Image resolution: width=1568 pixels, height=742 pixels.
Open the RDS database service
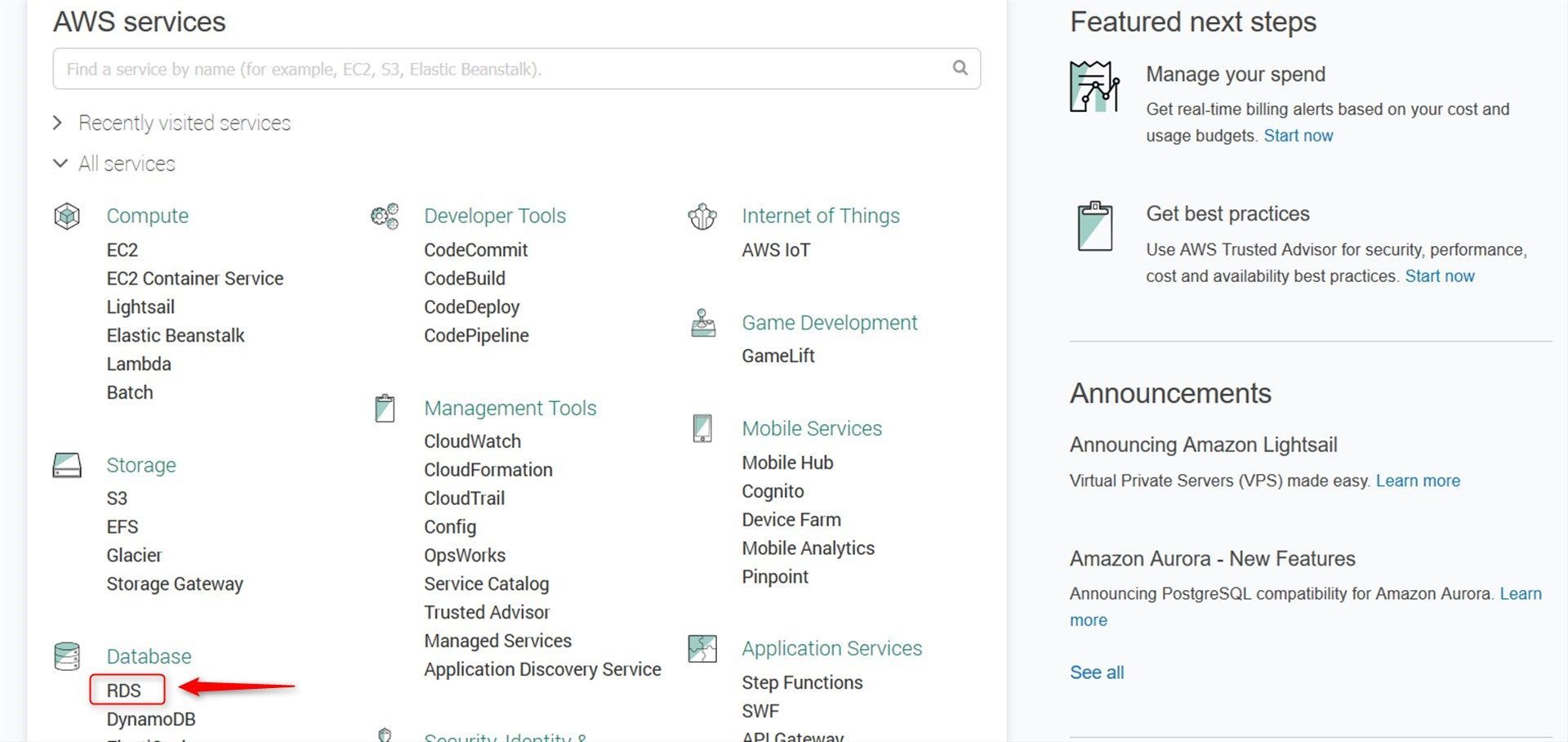point(124,691)
